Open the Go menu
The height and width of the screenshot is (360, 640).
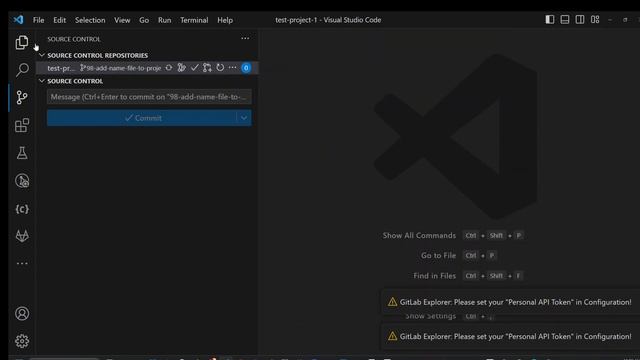click(144, 20)
